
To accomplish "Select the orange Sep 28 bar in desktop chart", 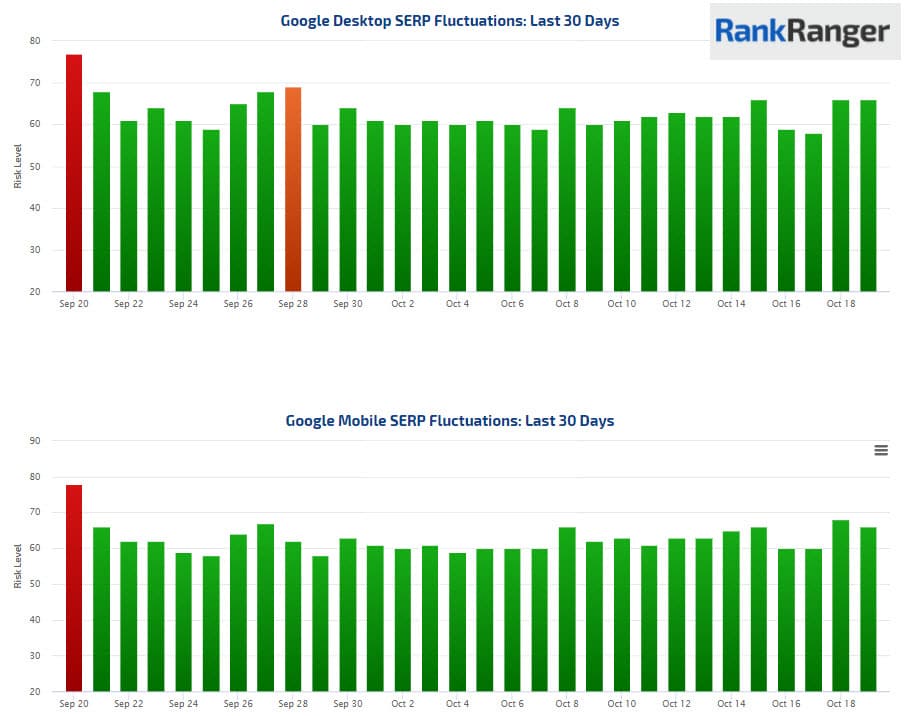I will tap(293, 190).
